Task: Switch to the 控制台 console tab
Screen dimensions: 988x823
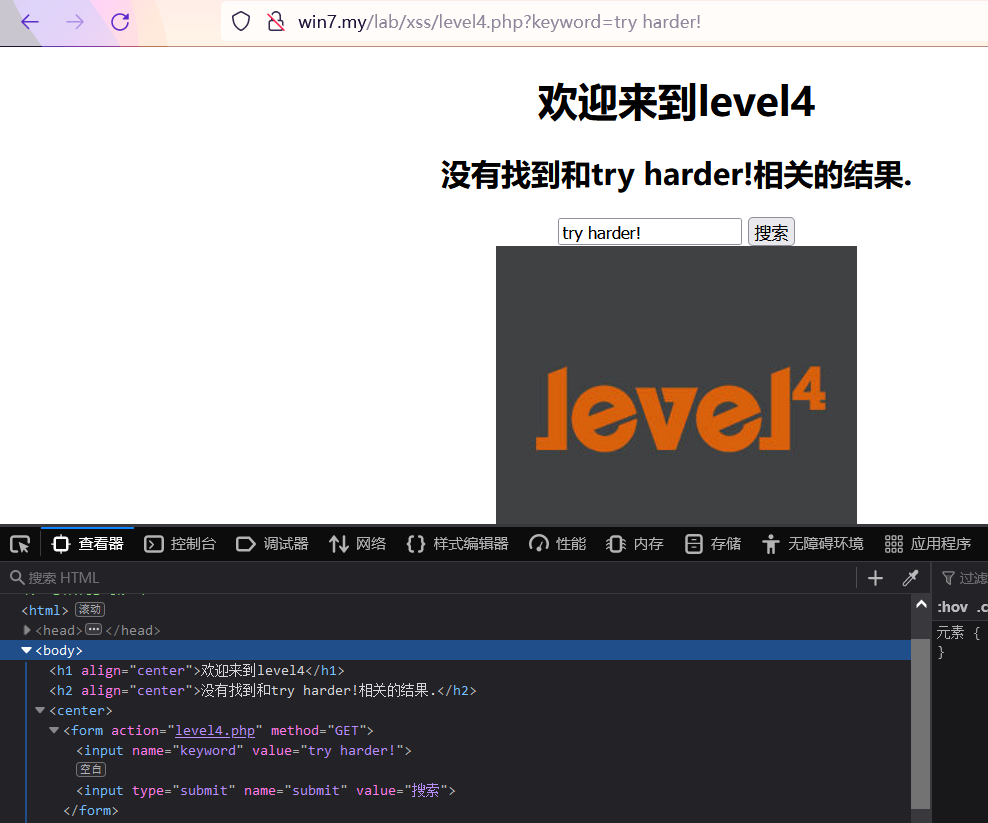Action: coord(180,543)
